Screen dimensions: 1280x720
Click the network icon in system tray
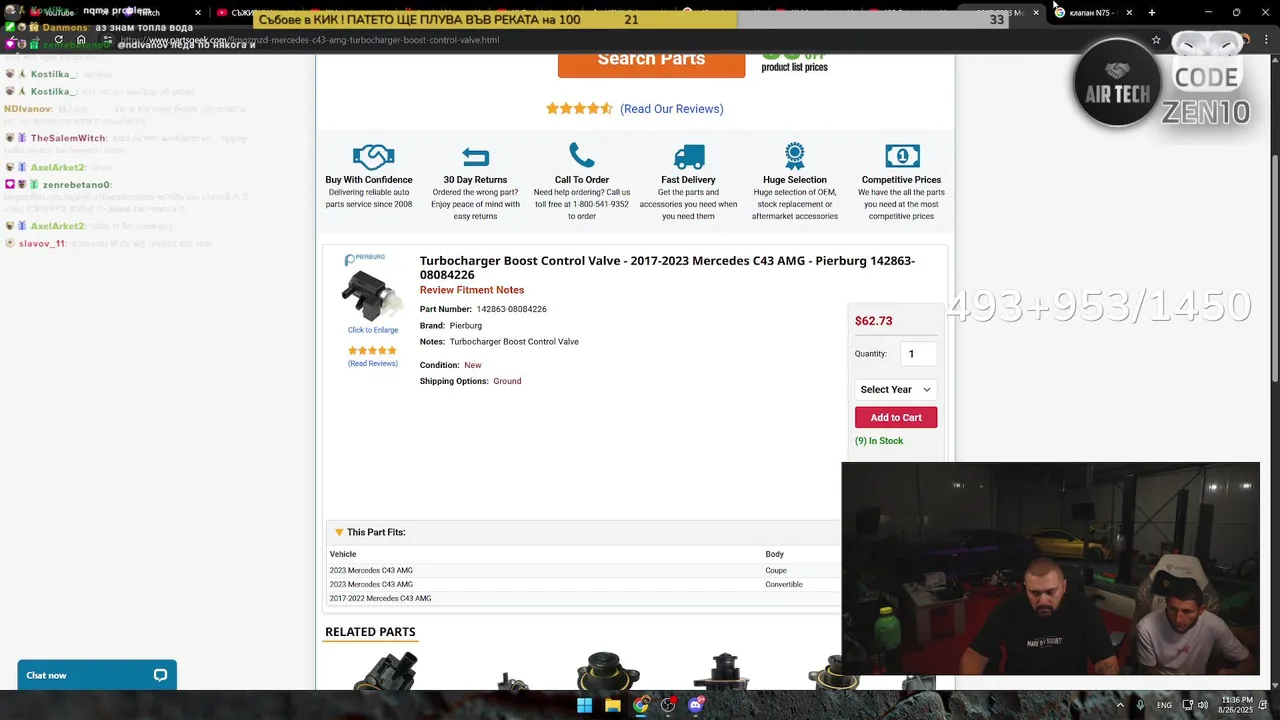[x=1187, y=705]
